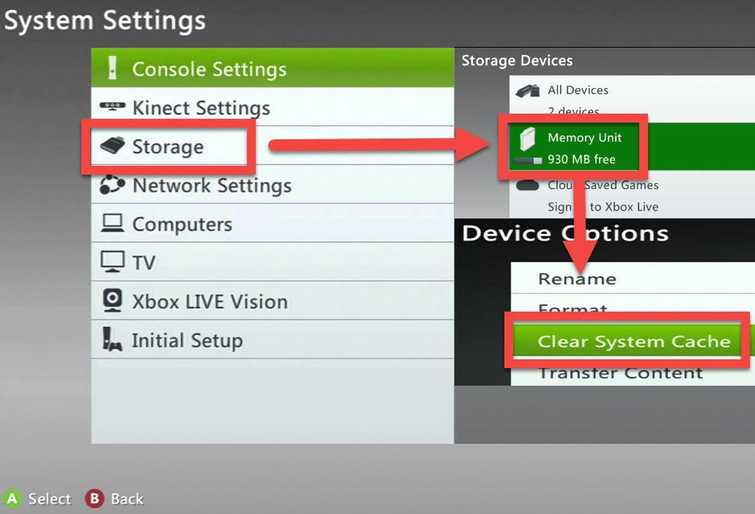Click the Kinect sensor icon
The width and height of the screenshot is (755, 514).
(112, 106)
